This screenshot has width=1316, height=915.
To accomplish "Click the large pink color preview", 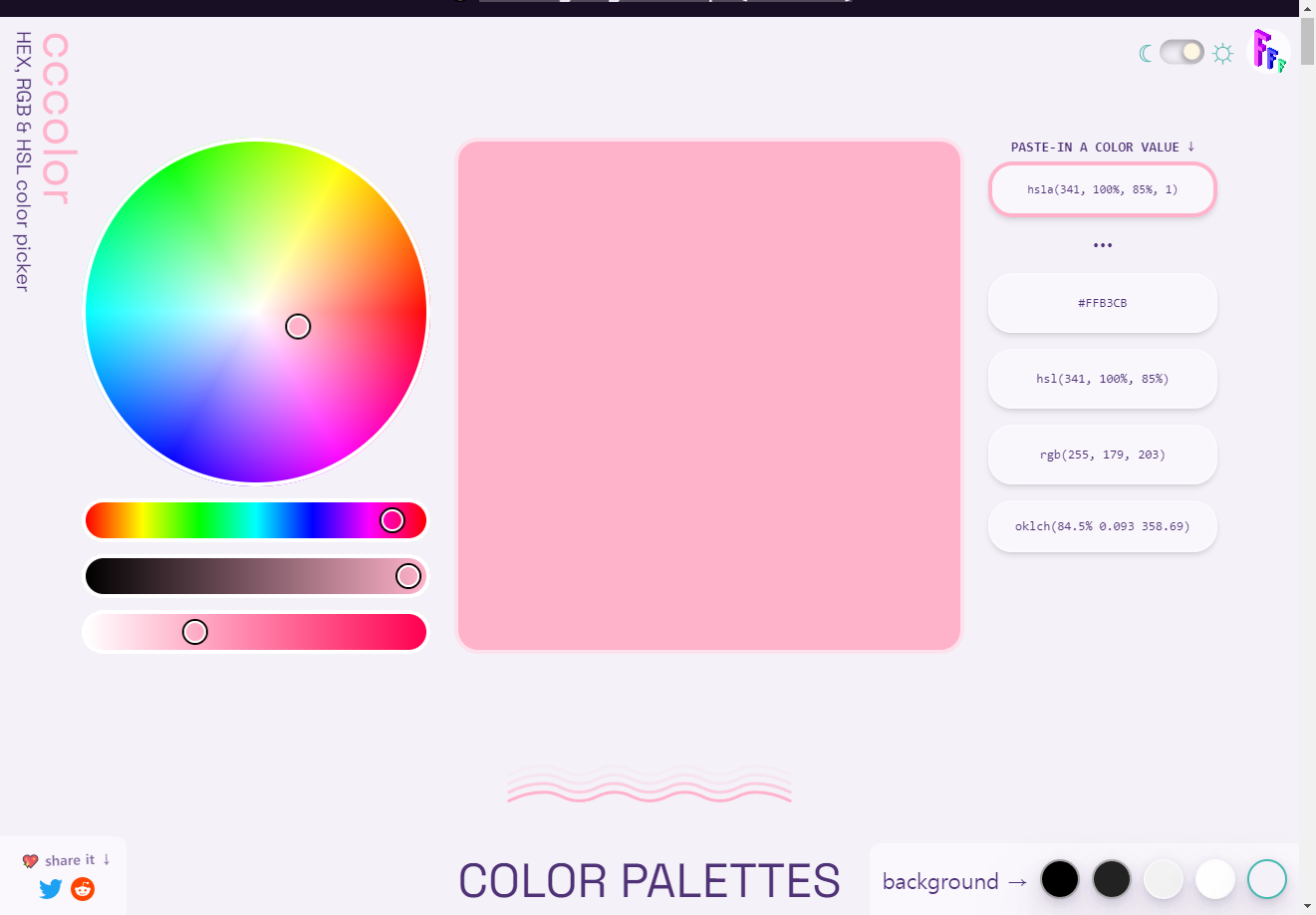I will tap(709, 396).
